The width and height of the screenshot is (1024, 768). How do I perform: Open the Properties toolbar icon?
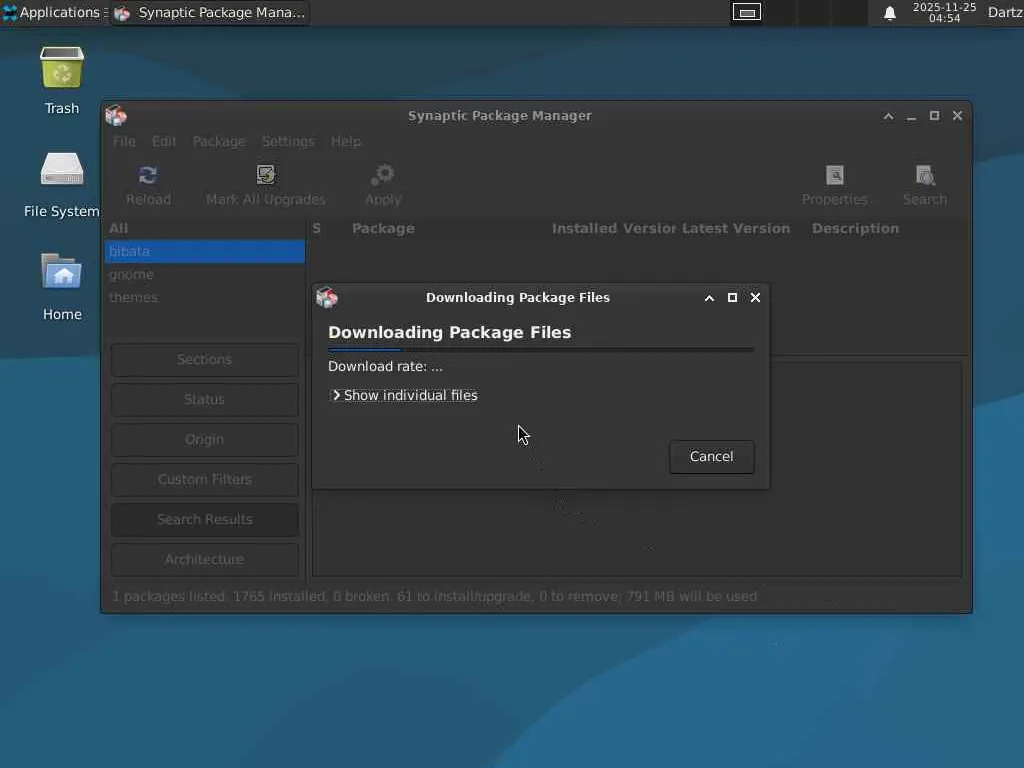tap(835, 175)
